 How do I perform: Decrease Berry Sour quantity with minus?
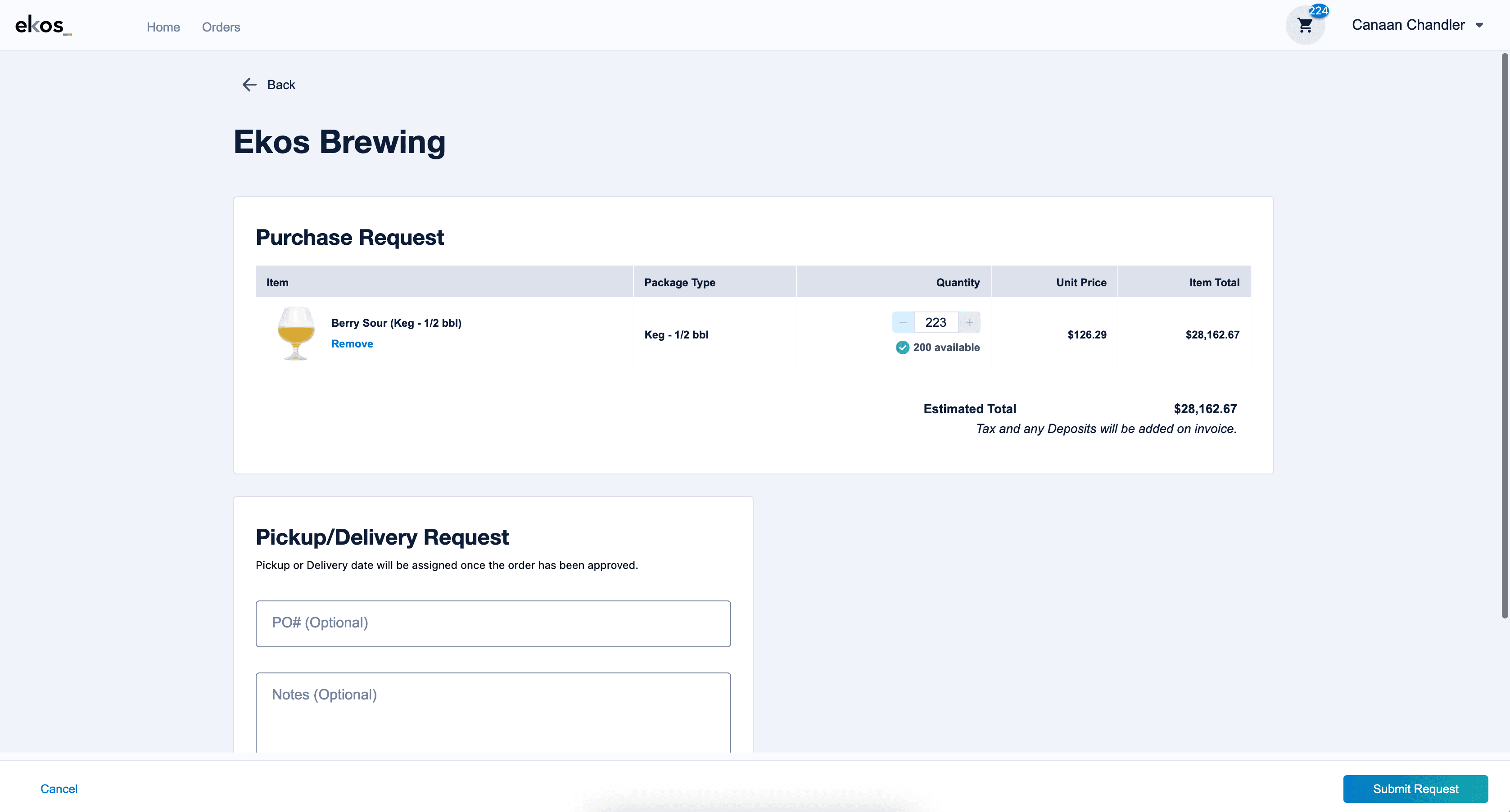pyautogui.click(x=903, y=322)
